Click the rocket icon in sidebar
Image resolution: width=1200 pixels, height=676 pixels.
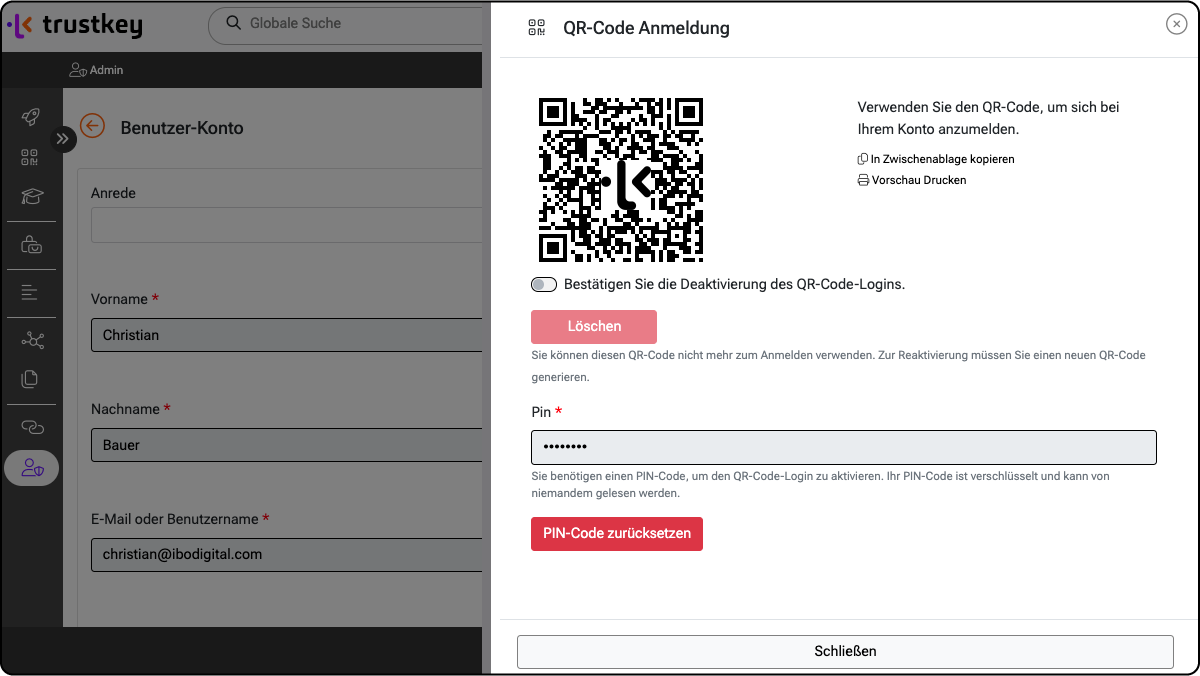point(31,117)
